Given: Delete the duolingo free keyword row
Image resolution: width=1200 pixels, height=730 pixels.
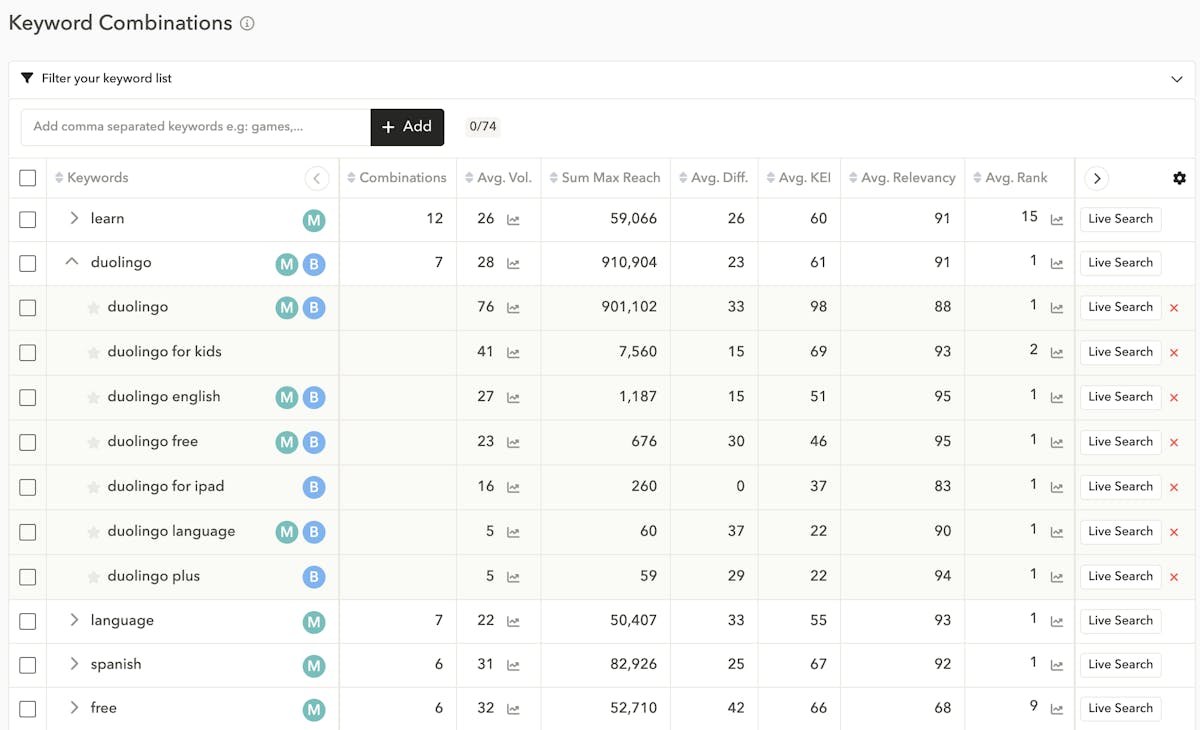Looking at the screenshot, I should (x=1174, y=442).
